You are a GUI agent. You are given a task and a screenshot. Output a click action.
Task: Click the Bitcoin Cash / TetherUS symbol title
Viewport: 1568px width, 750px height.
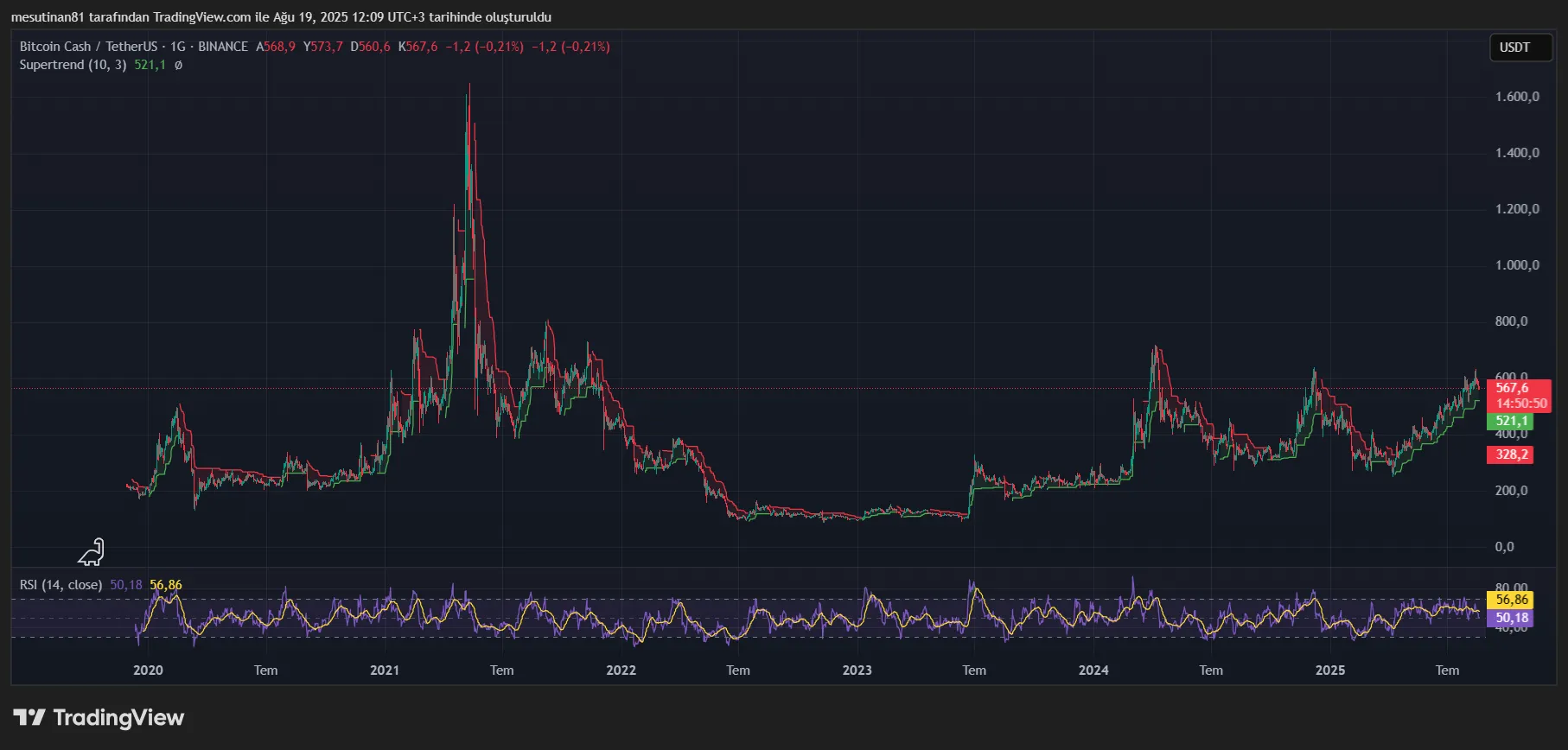(88, 47)
